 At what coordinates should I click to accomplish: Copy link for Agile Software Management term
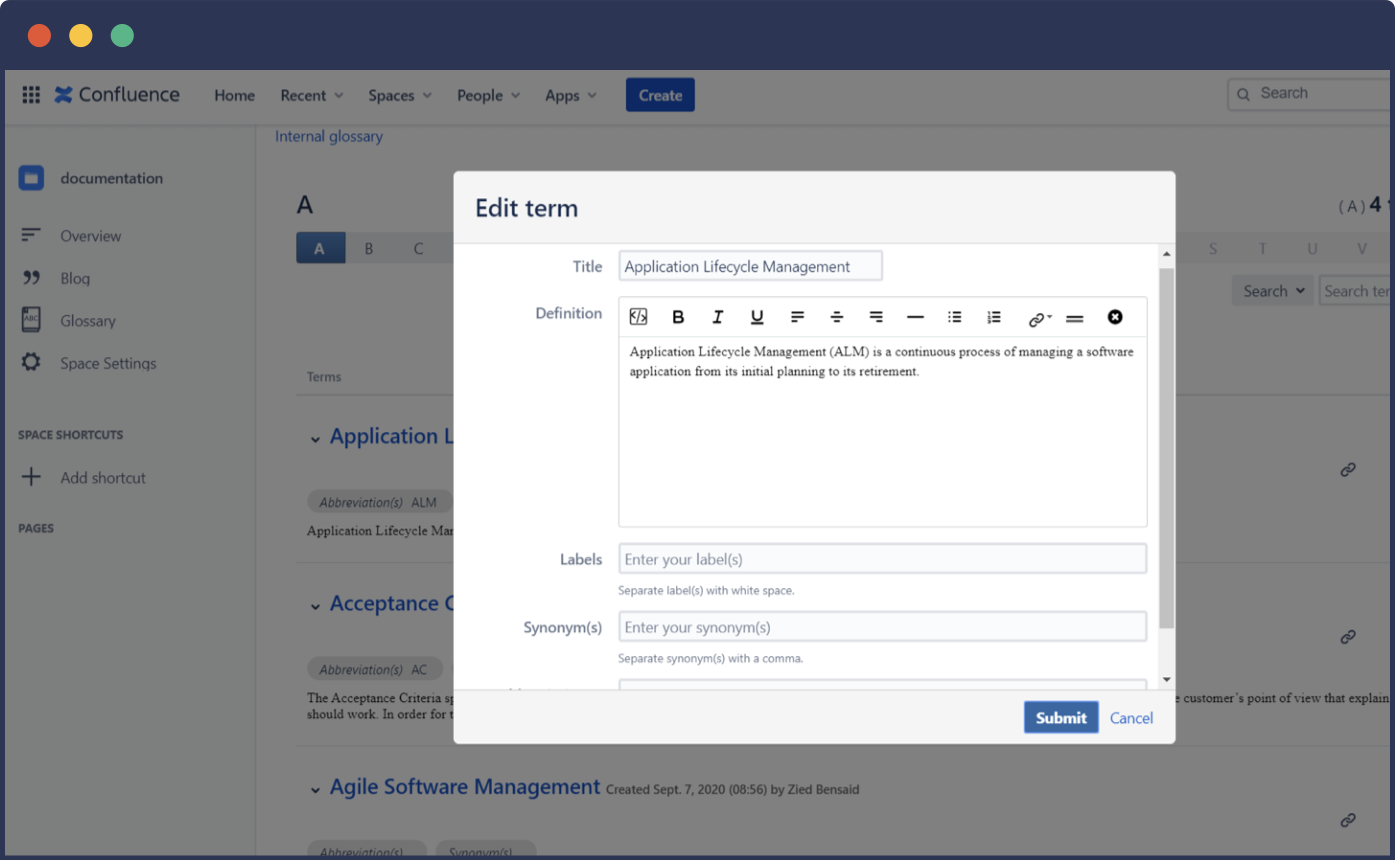(1348, 820)
